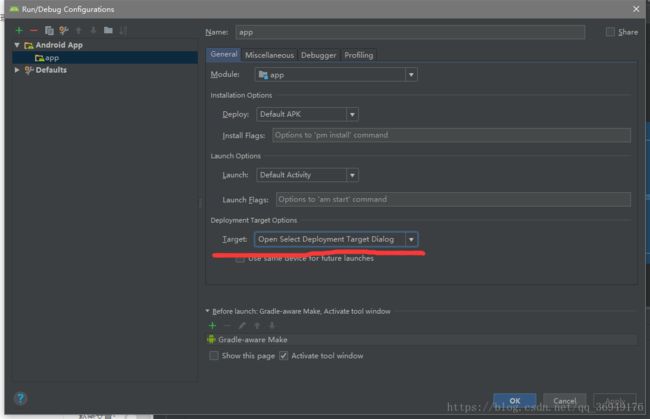Click the Launch Flags input field

(454, 199)
